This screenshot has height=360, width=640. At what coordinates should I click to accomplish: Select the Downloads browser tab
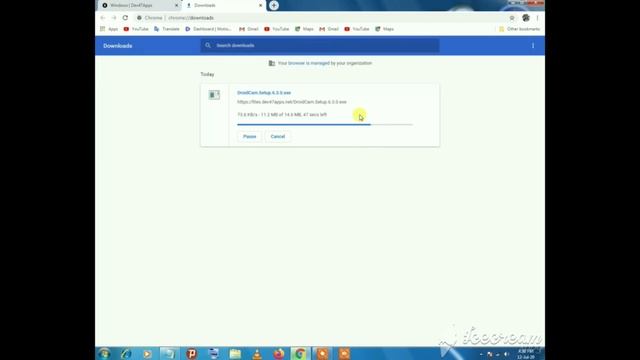224,5
